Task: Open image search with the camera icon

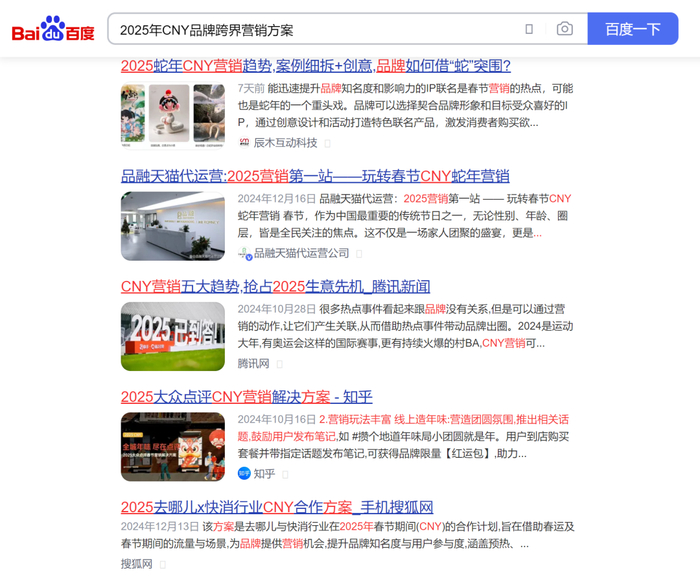Action: click(565, 29)
